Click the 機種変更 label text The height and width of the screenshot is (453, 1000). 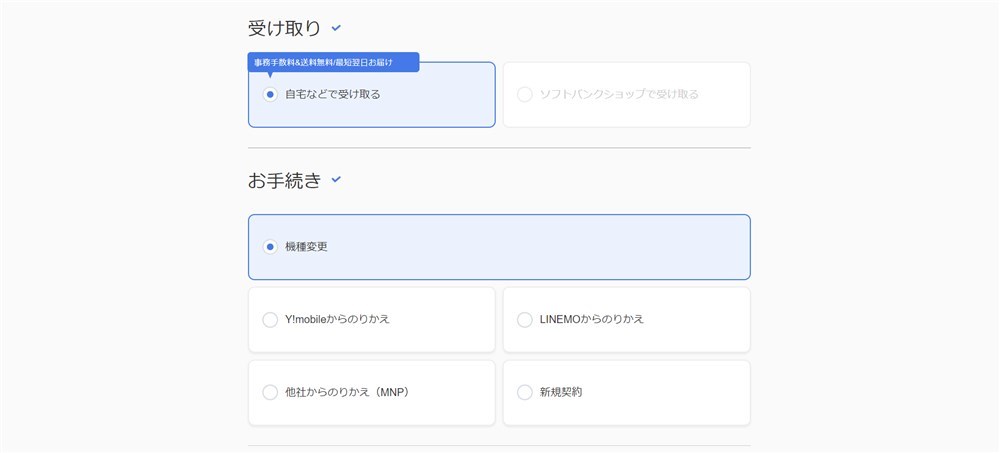(307, 247)
